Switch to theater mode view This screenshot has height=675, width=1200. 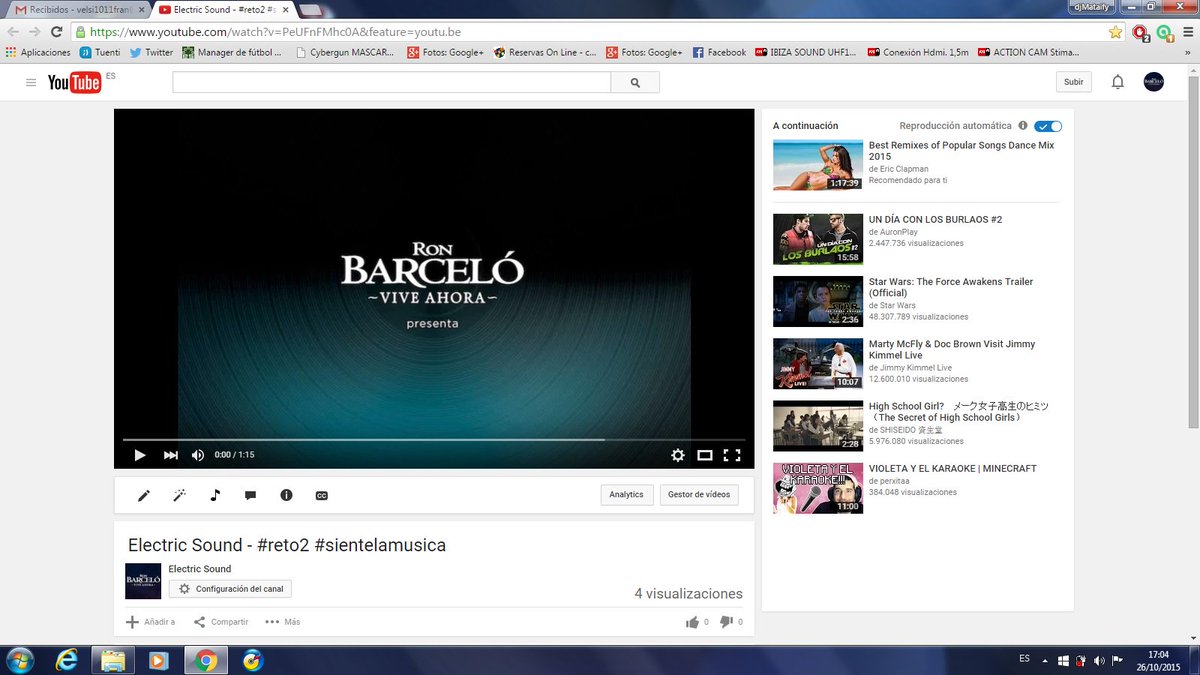click(x=705, y=455)
